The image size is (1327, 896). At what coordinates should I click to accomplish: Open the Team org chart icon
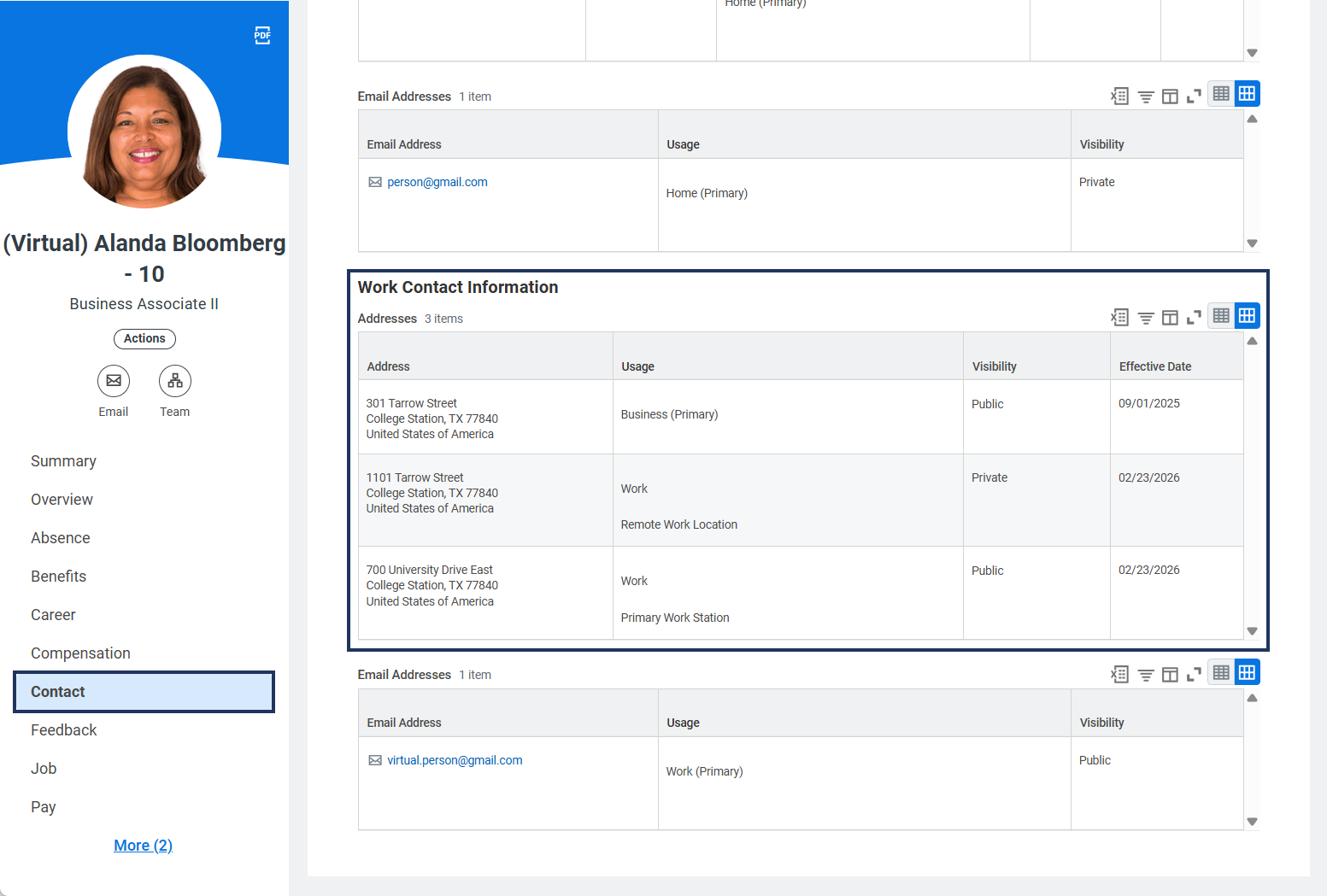[174, 381]
